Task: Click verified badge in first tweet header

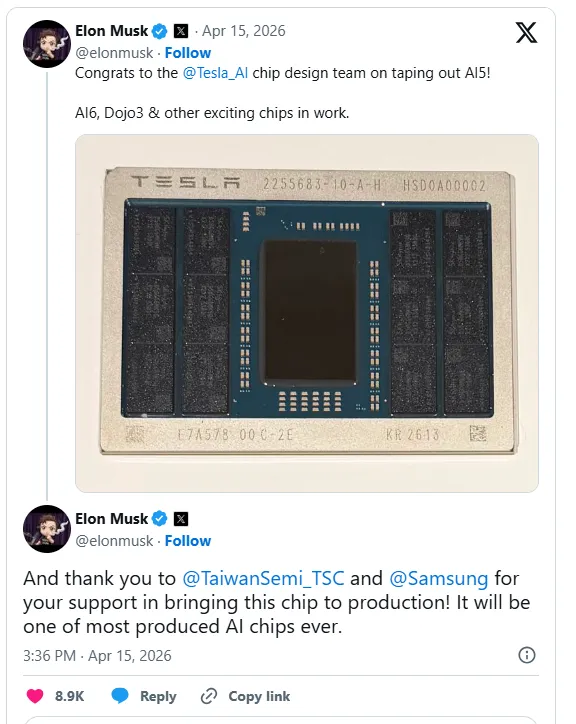Action: (x=160, y=31)
